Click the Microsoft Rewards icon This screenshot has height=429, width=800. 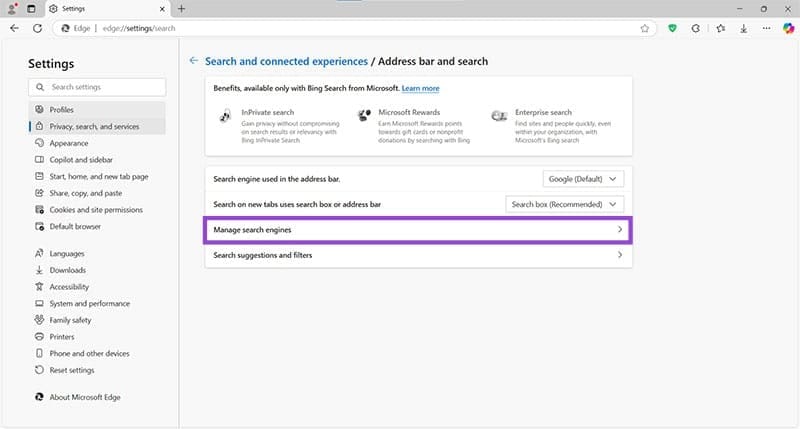coord(364,116)
